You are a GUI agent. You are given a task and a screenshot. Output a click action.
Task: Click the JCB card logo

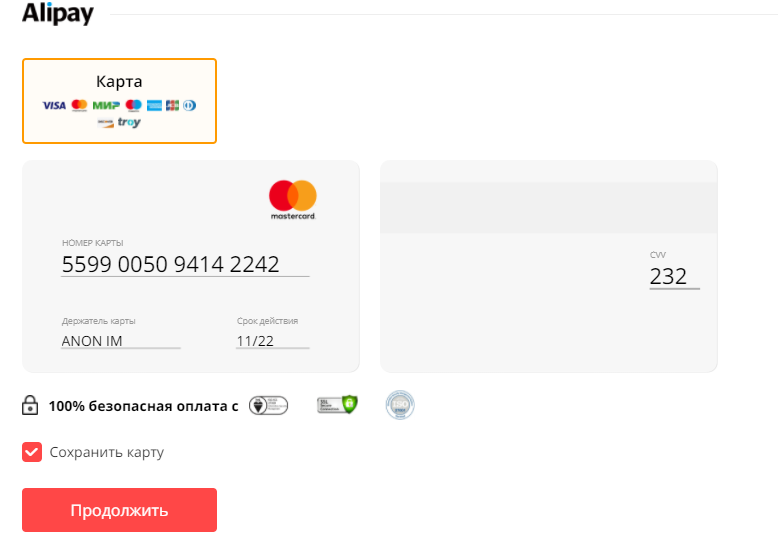pyautogui.click(x=172, y=105)
